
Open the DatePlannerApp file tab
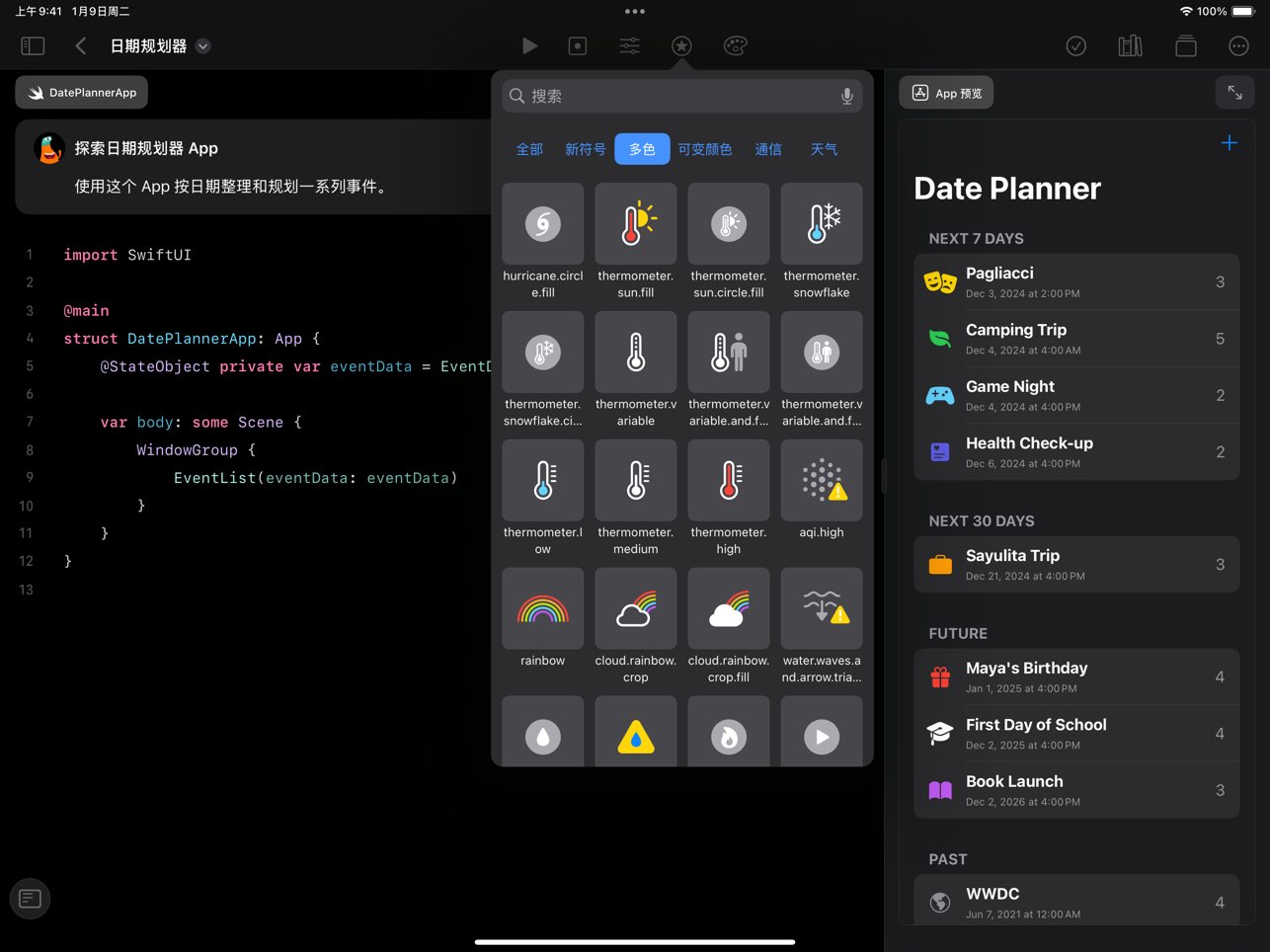pos(82,93)
